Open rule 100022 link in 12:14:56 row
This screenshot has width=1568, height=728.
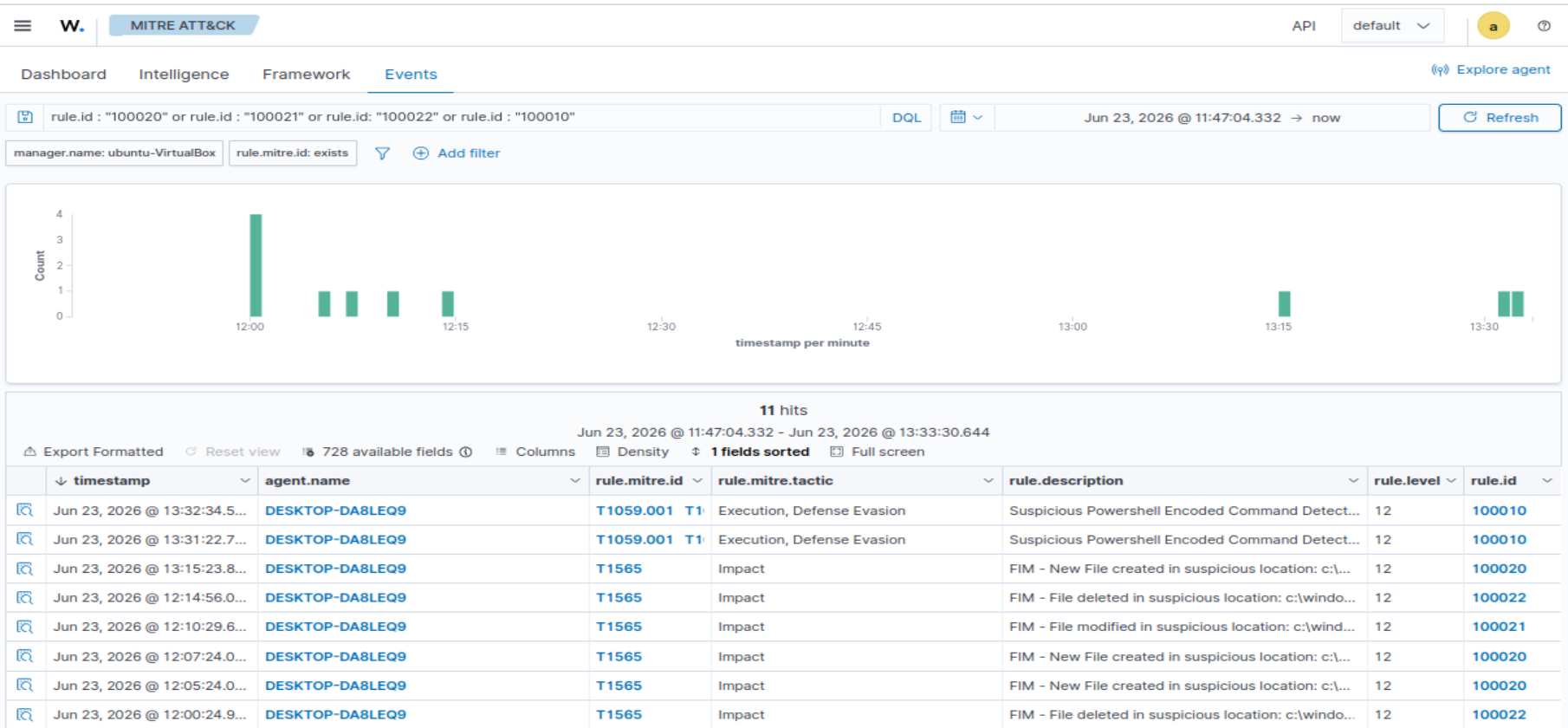tap(1499, 597)
